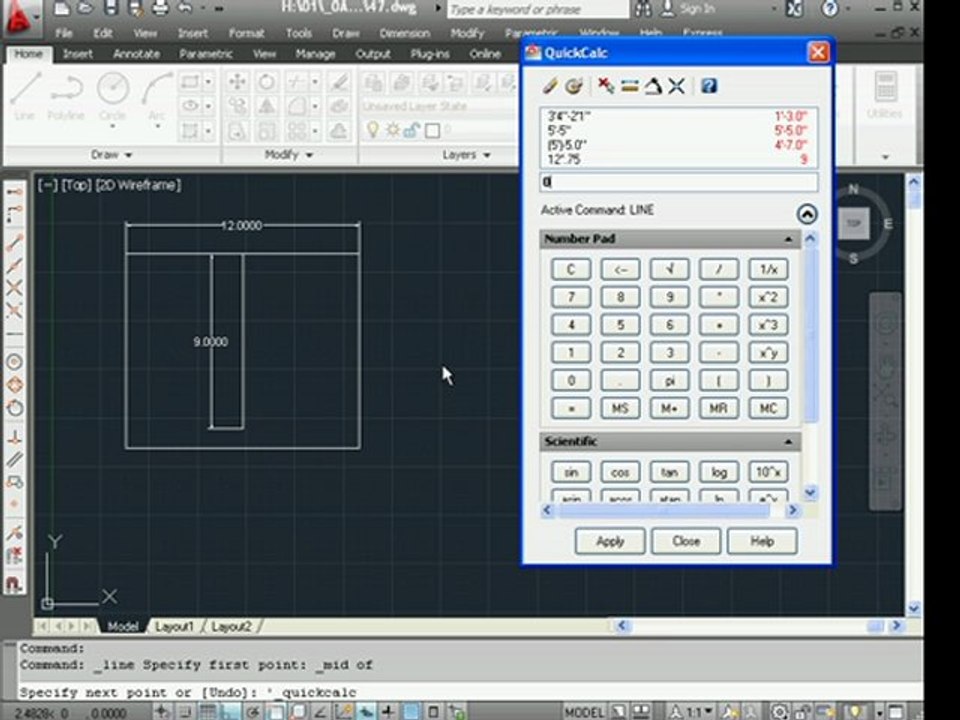The width and height of the screenshot is (960, 720).
Task: Select the Copy tool in Modify panel
Action: [237, 106]
